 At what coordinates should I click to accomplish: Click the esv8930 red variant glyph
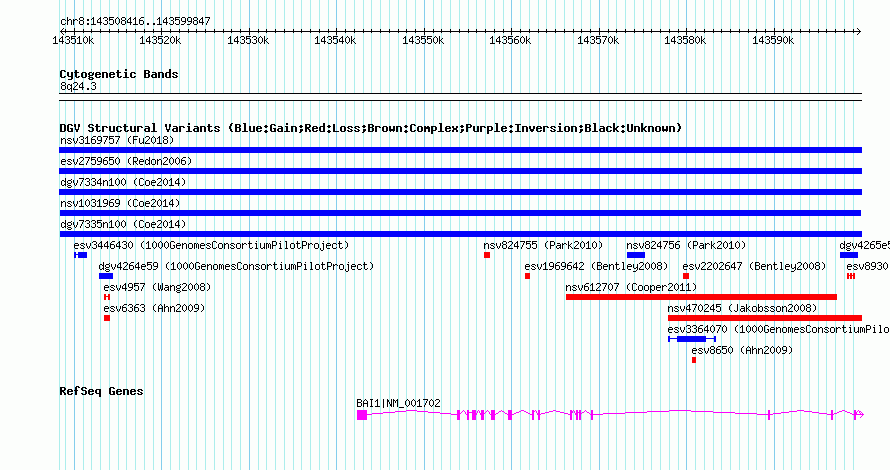[851, 276]
